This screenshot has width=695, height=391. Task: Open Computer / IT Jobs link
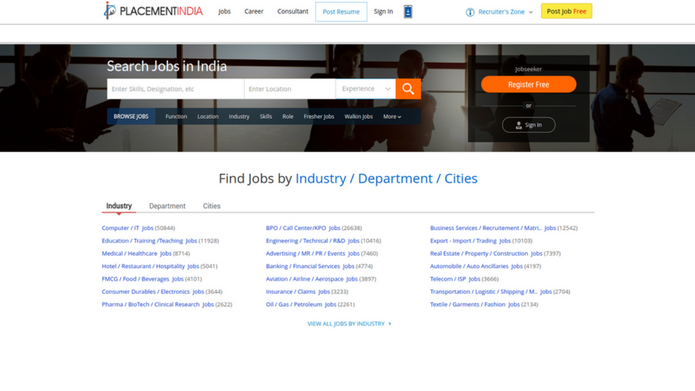pos(127,228)
